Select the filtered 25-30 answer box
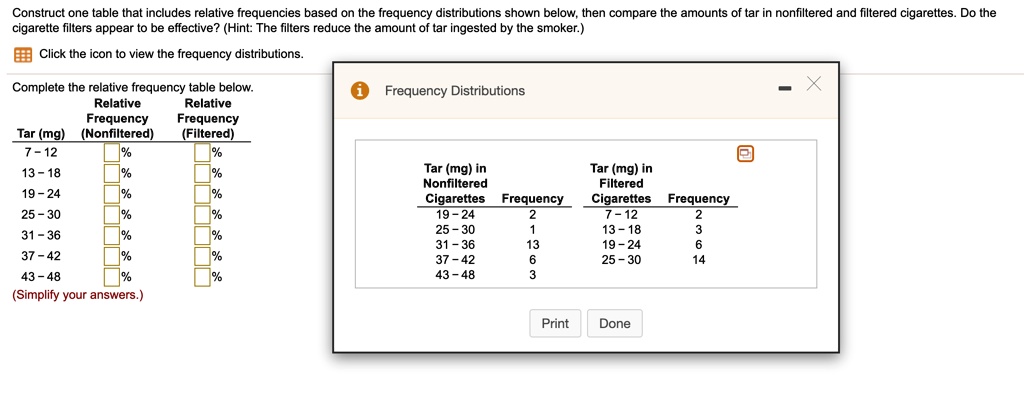 coord(202,214)
